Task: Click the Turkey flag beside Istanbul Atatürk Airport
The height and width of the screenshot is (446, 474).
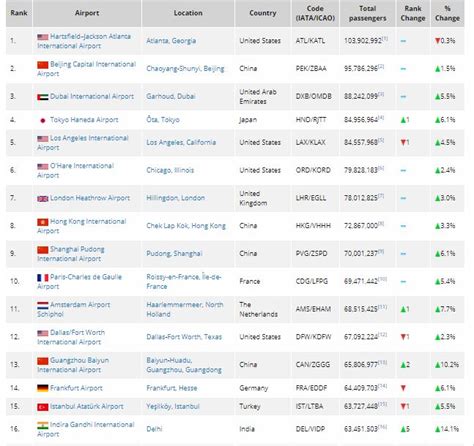Action: (43, 407)
